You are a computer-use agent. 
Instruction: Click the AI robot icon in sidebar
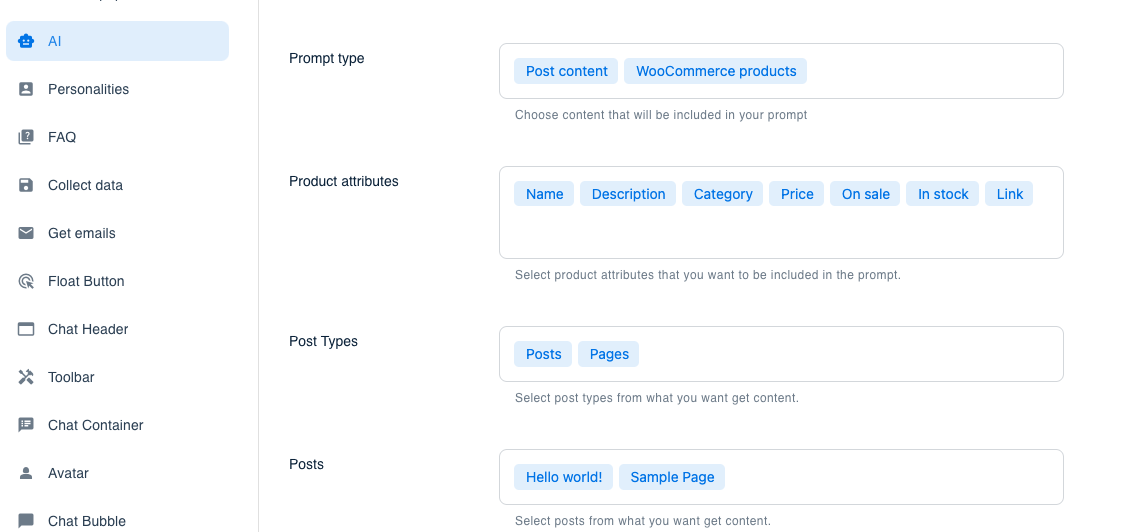pos(27,41)
